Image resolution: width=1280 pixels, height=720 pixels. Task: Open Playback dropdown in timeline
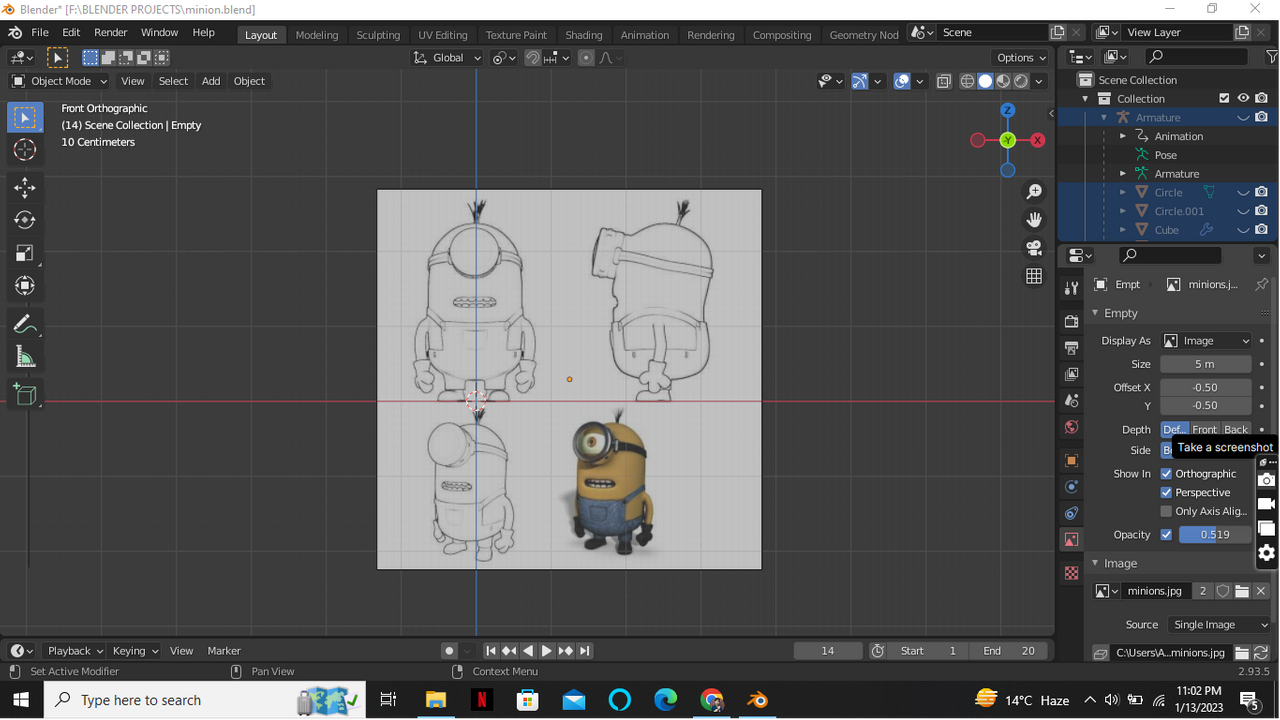tap(76, 651)
